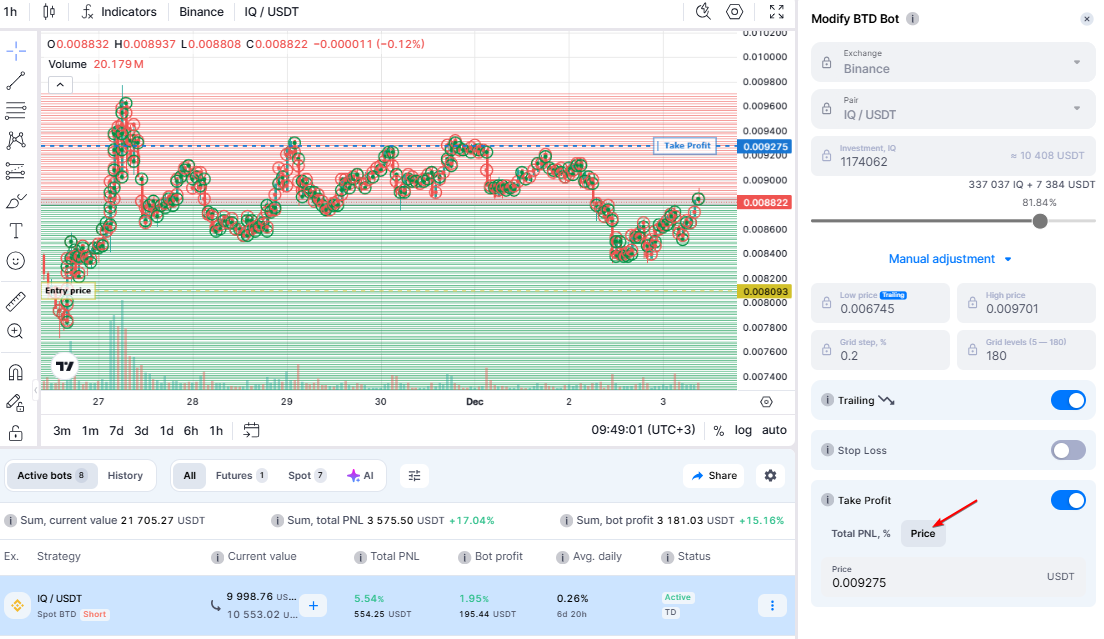Open chart fullscreen mode
Screen dimensions: 1104x639
click(776, 12)
